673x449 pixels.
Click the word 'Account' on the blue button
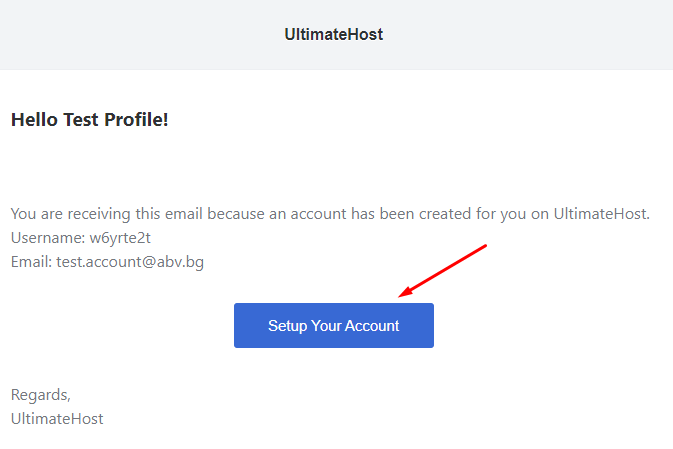[x=372, y=326]
